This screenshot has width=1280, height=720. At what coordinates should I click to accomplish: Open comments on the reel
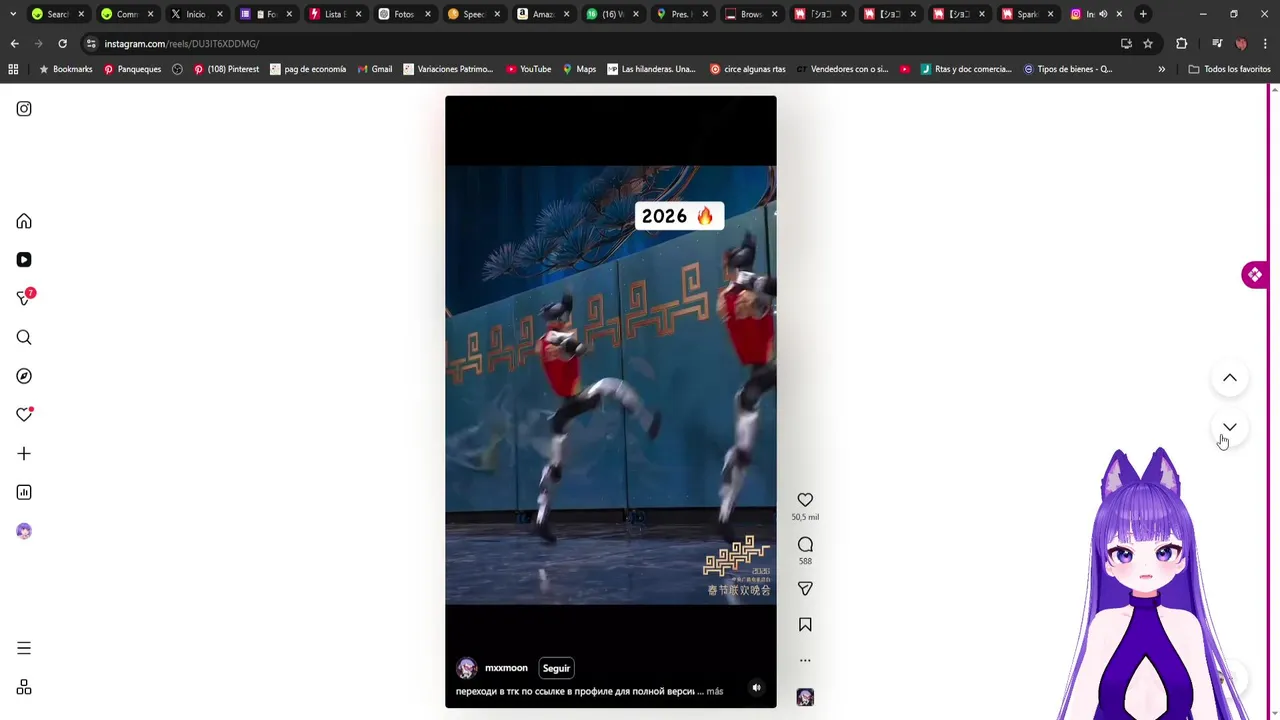tap(805, 544)
